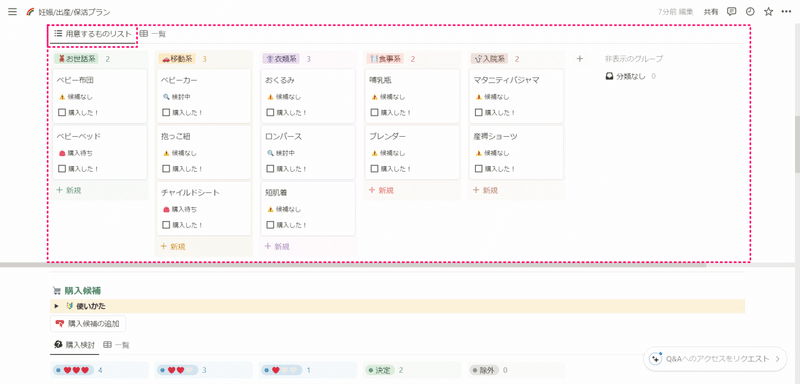Open the 抱っこ紐 card title
Image resolution: width=800 pixels, height=384 pixels.
pyautogui.click(x=176, y=137)
